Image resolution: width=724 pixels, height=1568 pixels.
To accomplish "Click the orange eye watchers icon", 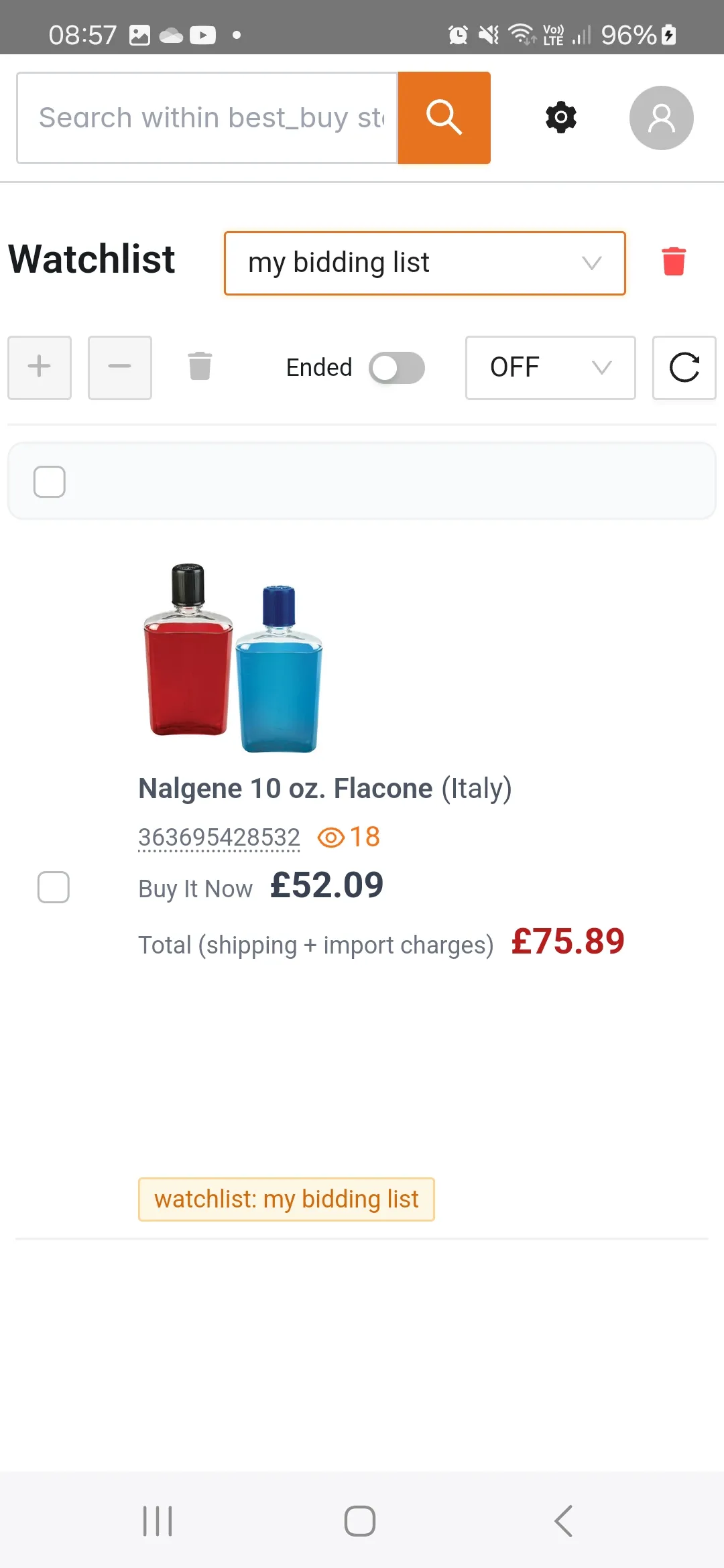I will [331, 838].
